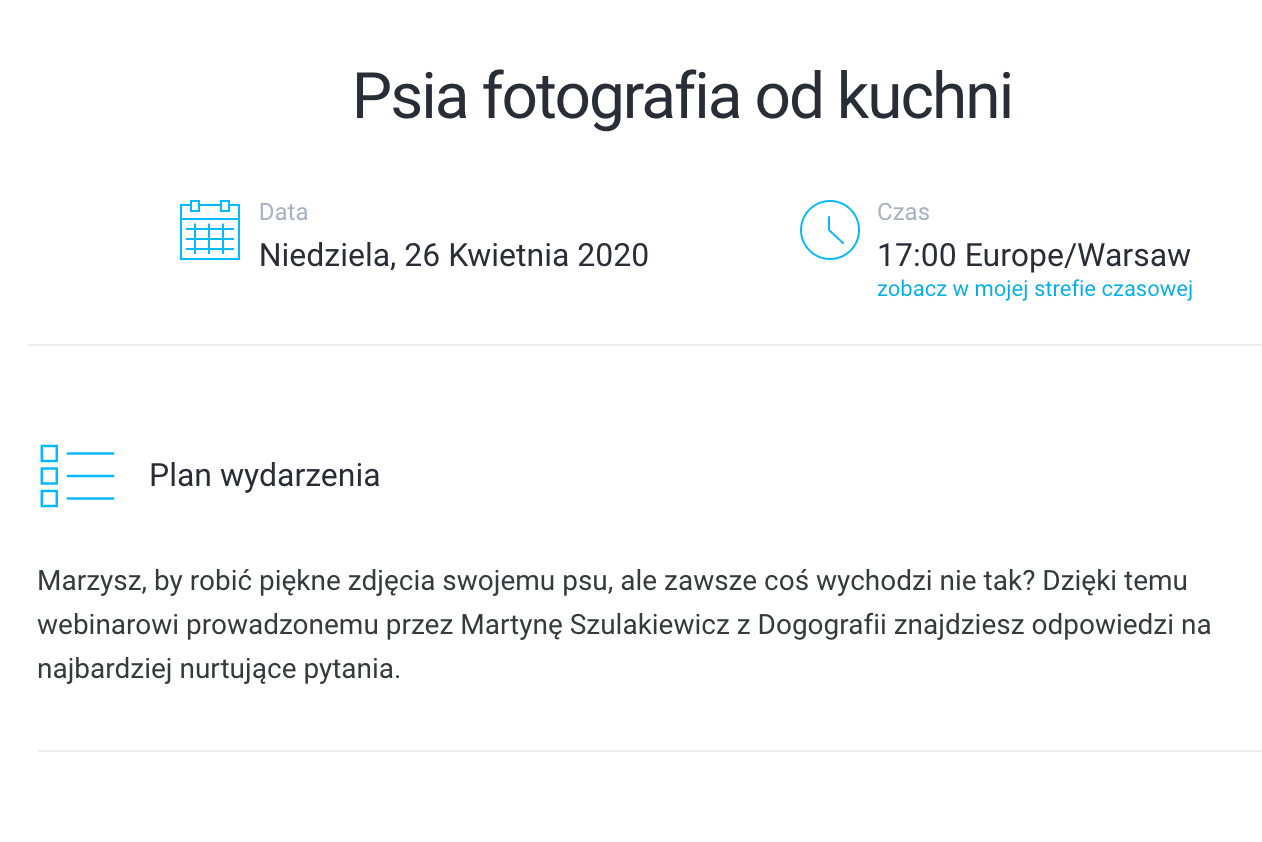
Task: Click the top square in the checklist icon
Action: 49,454
